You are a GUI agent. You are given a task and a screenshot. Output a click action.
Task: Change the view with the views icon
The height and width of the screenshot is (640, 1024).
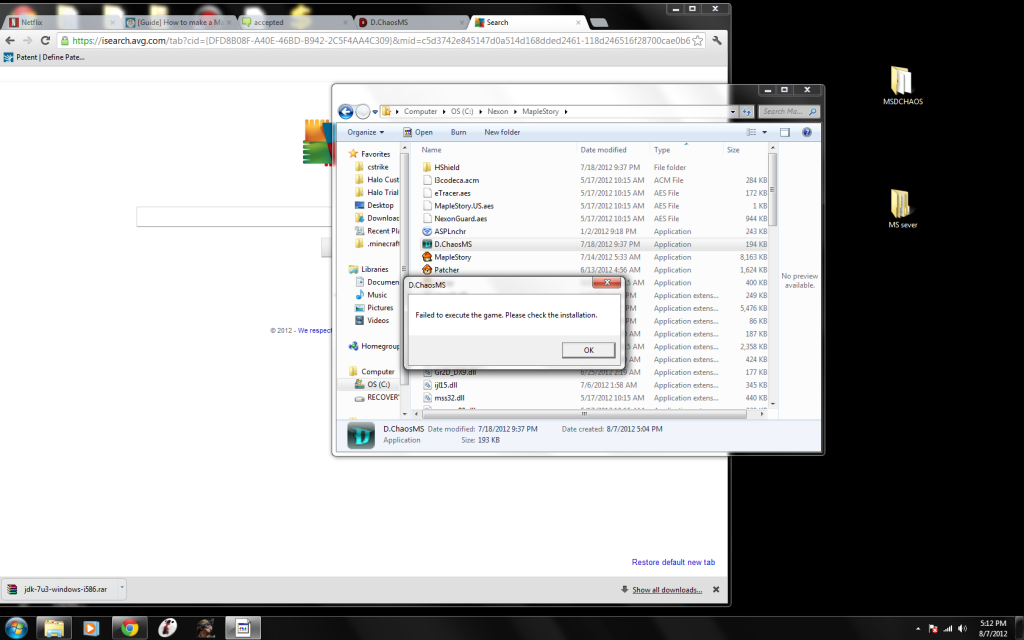click(752, 132)
